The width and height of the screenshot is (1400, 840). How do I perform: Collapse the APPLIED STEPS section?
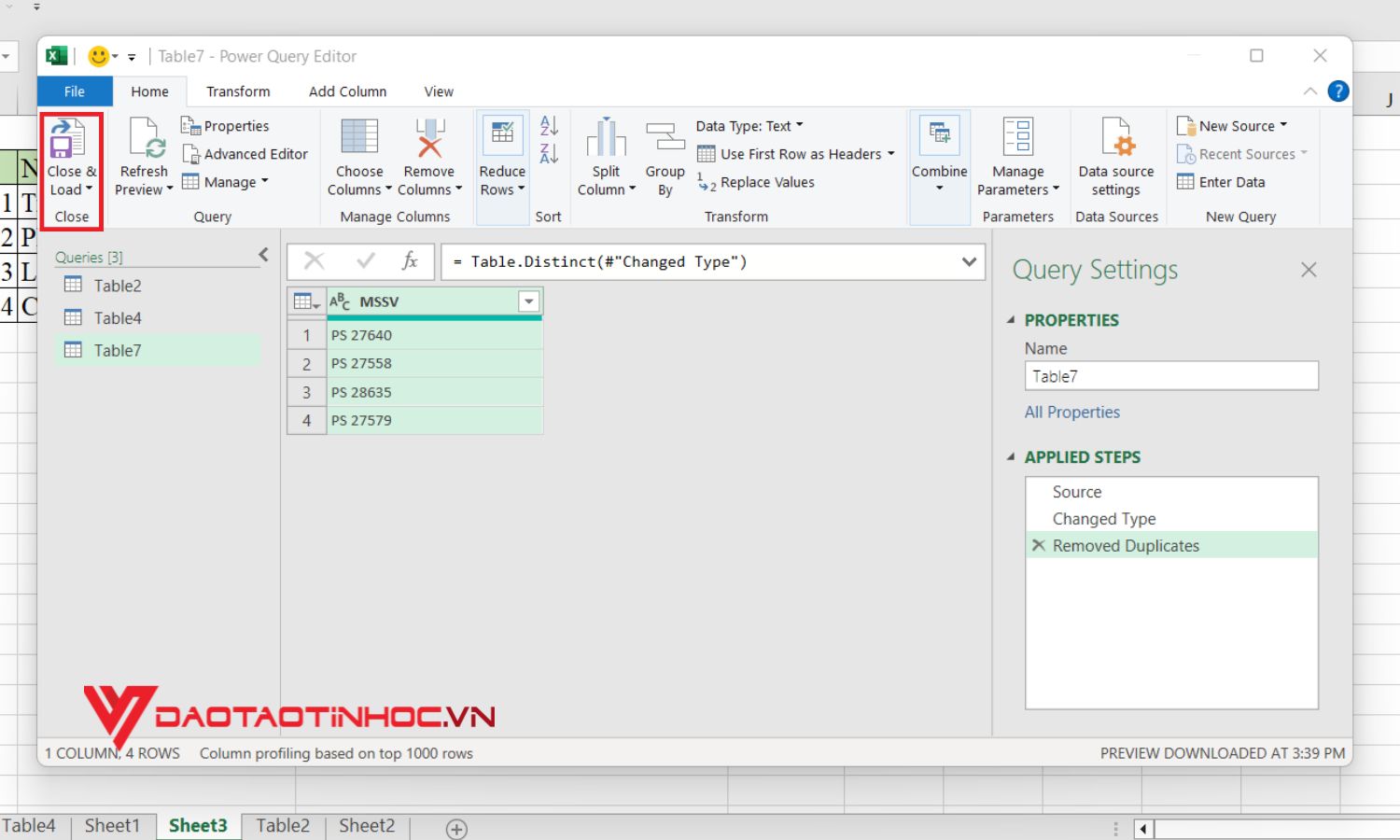point(1011,457)
